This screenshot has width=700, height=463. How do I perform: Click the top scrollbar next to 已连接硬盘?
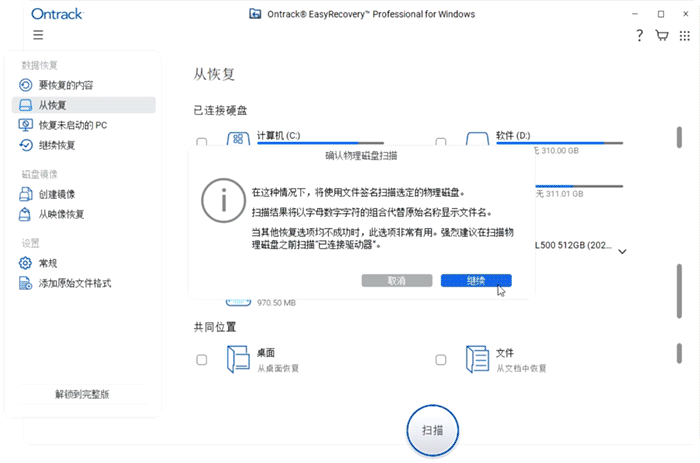679,137
